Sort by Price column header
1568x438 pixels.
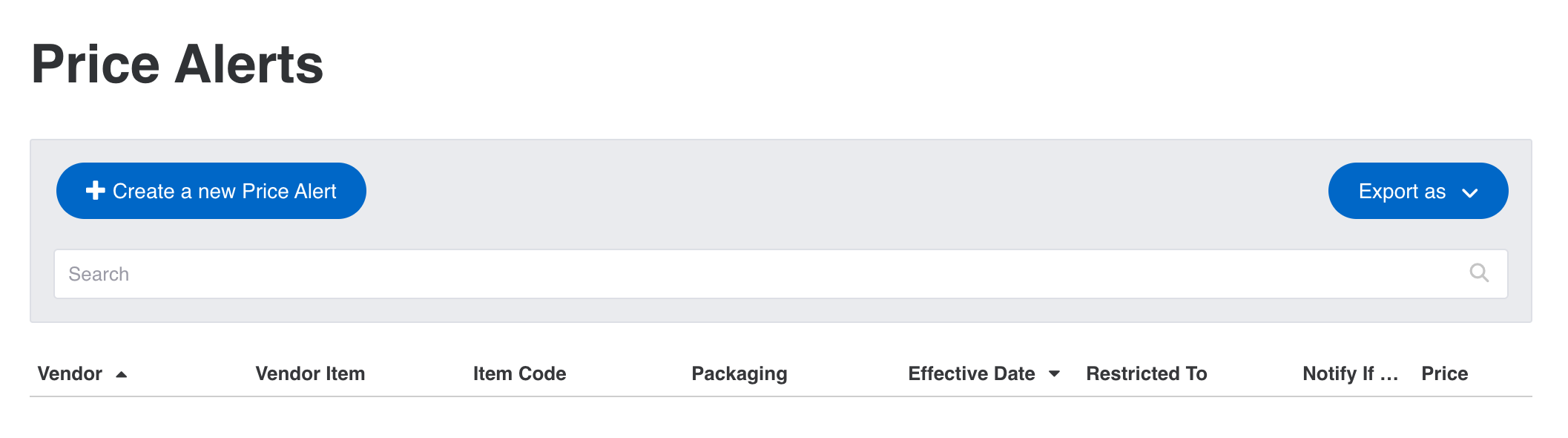pos(1444,373)
